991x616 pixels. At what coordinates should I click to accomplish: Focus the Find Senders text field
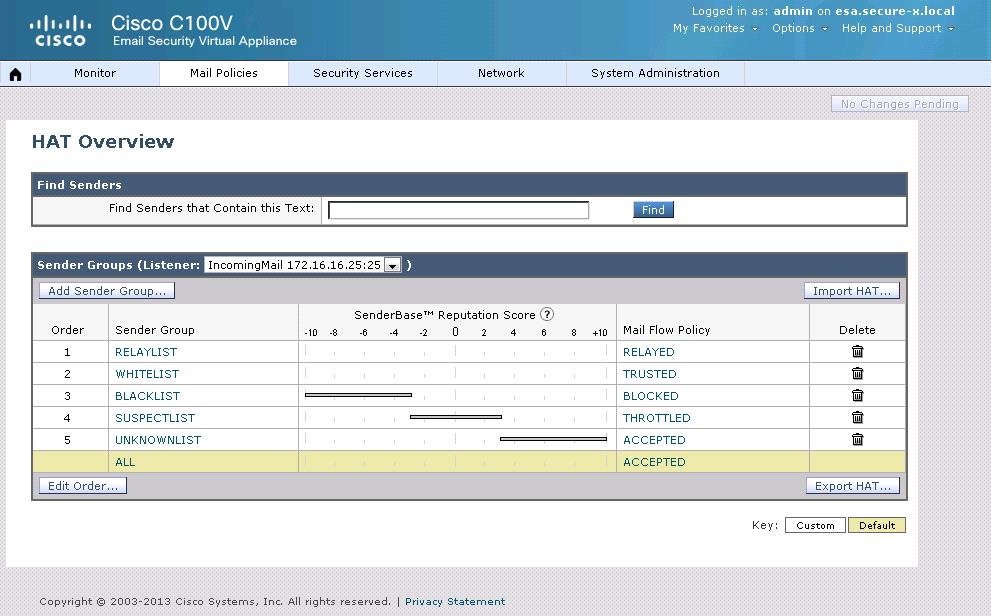pos(459,210)
